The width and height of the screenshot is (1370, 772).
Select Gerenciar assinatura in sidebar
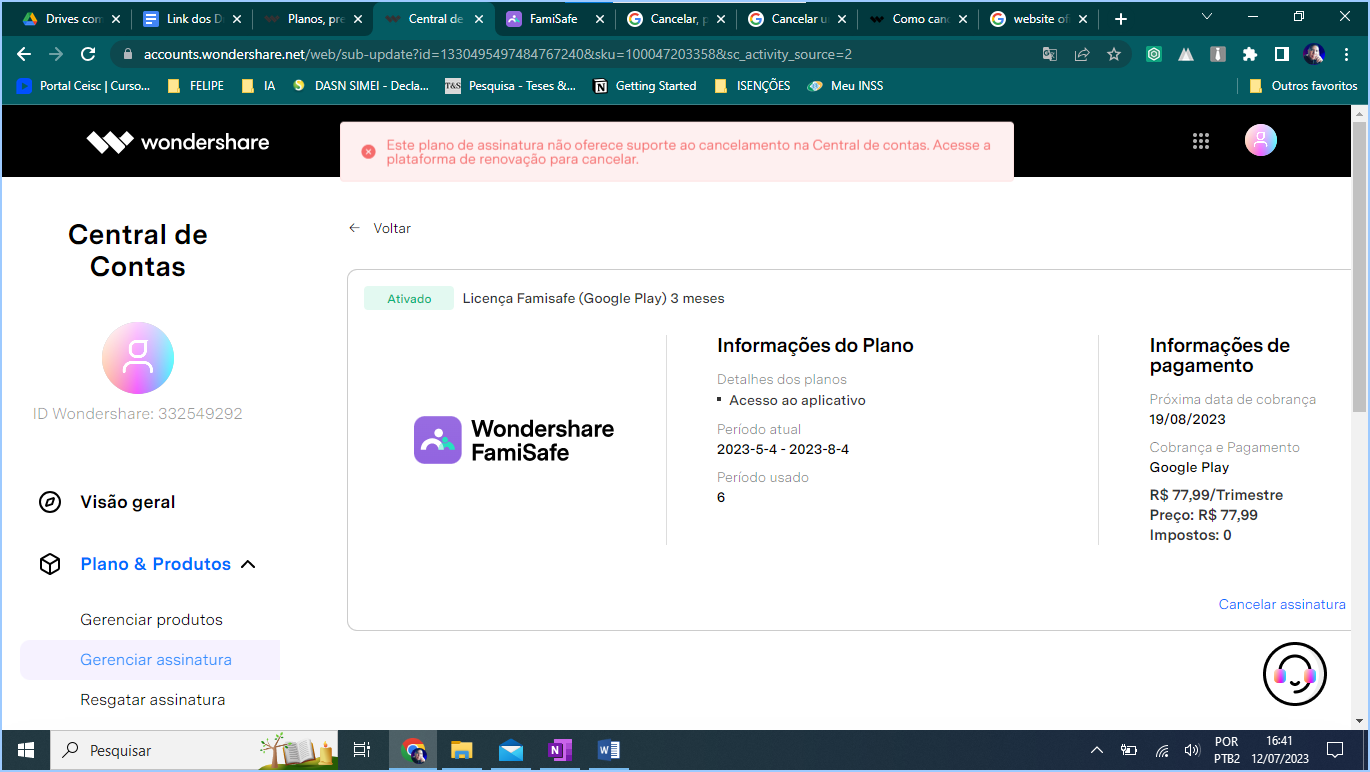(150, 660)
